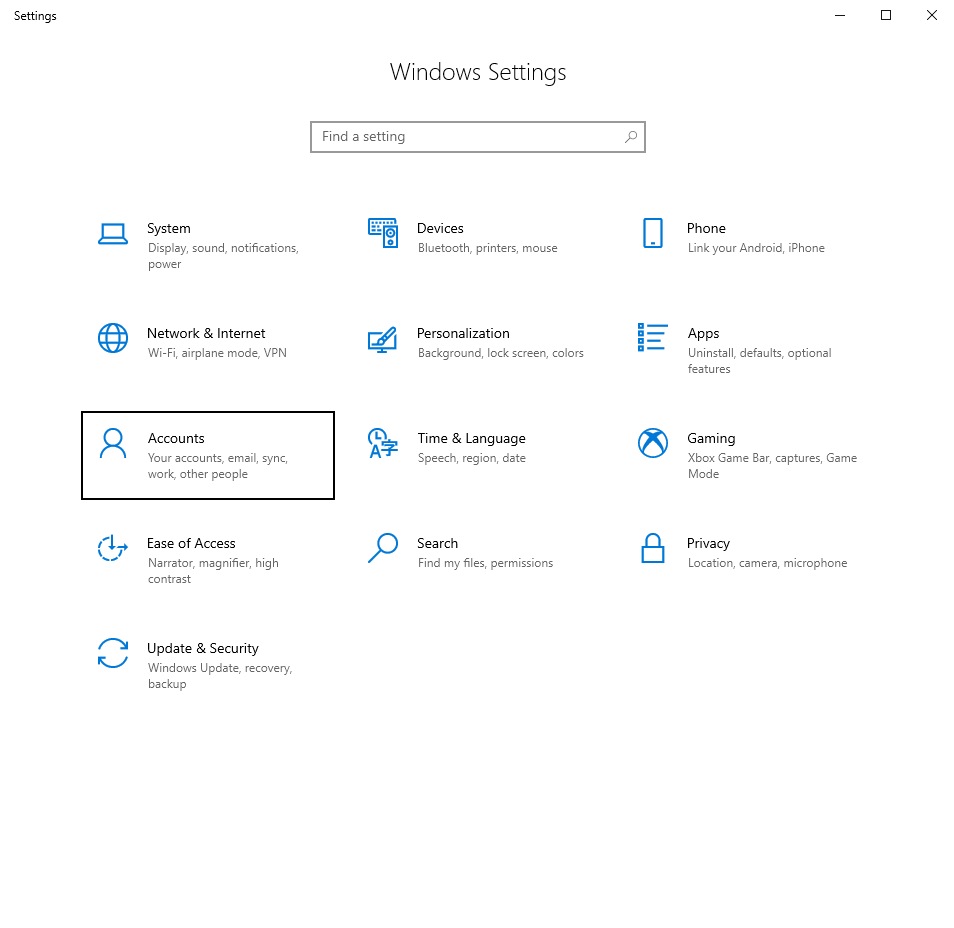
Task: Click 'Narrator, magnifier, high contrast' text
Action: (213, 571)
